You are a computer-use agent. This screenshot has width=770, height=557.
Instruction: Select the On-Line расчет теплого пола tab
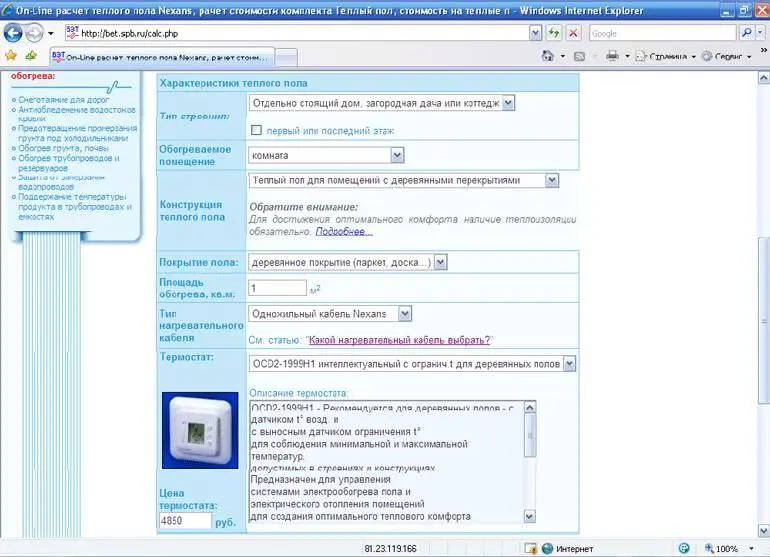(162, 57)
